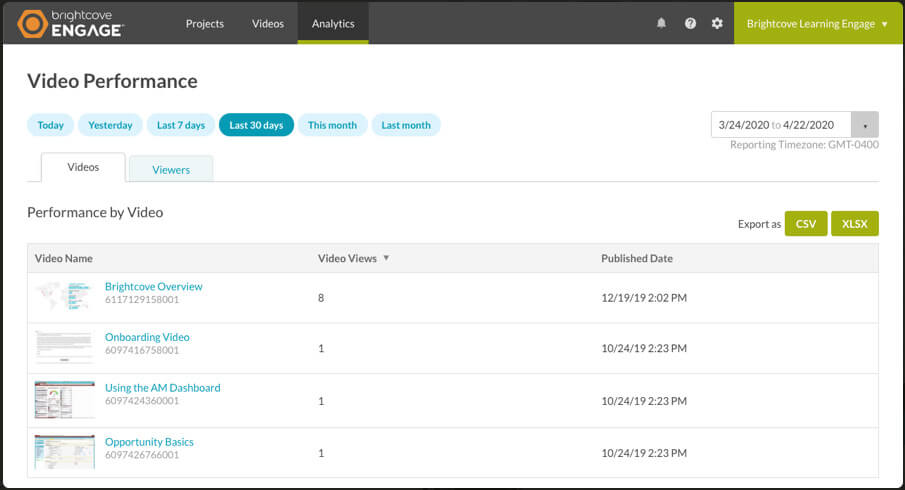Select the Last 30 days filter

pos(256,125)
